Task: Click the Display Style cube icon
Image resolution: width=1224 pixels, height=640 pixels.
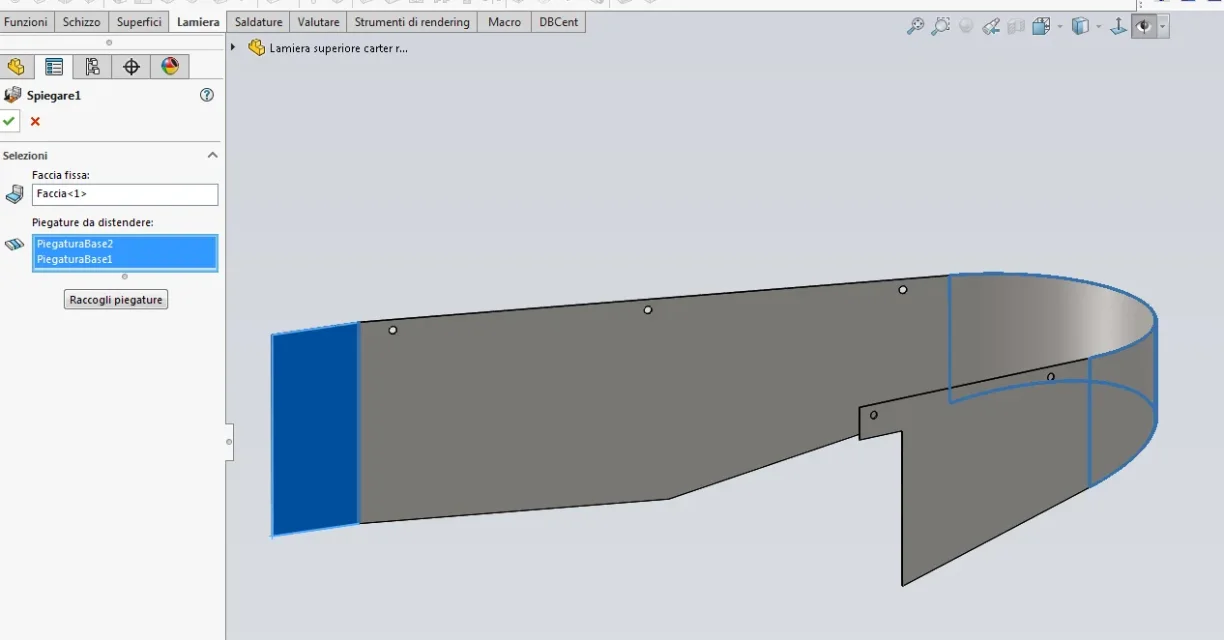Action: click(1080, 27)
